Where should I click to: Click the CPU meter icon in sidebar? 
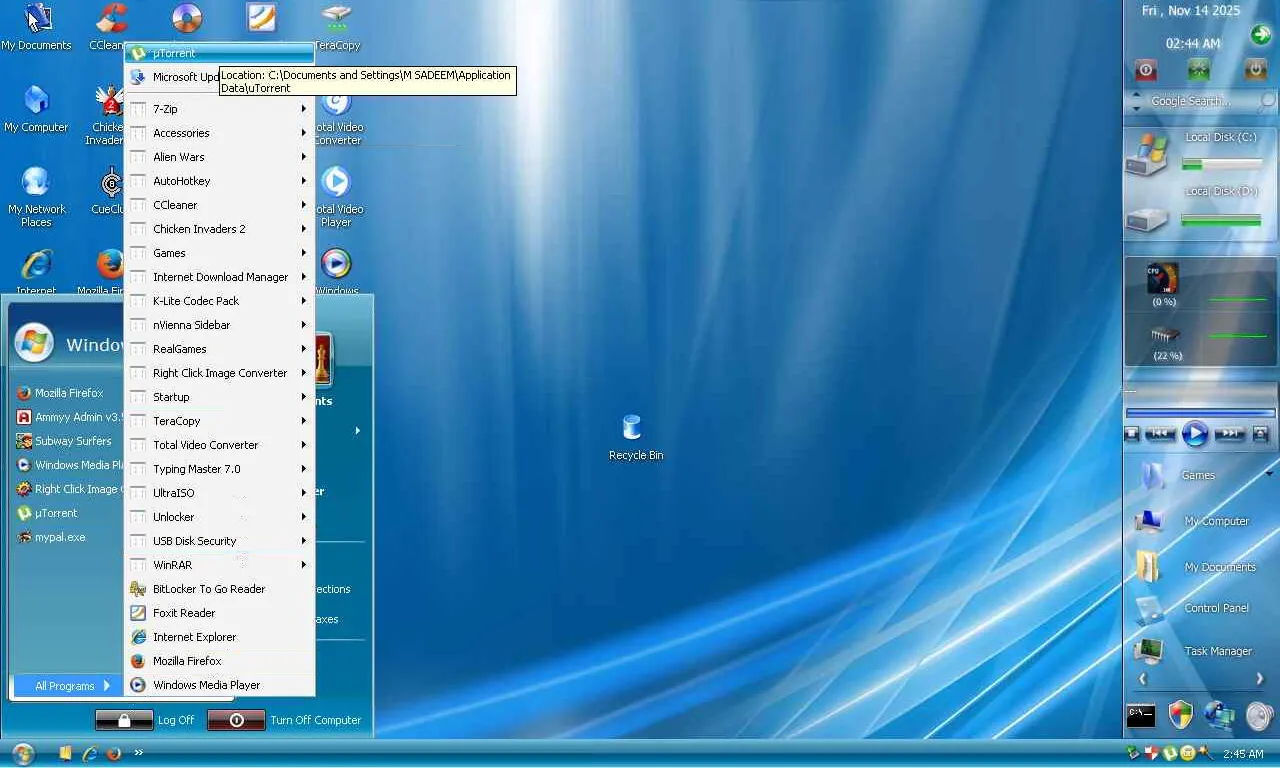click(x=1163, y=278)
